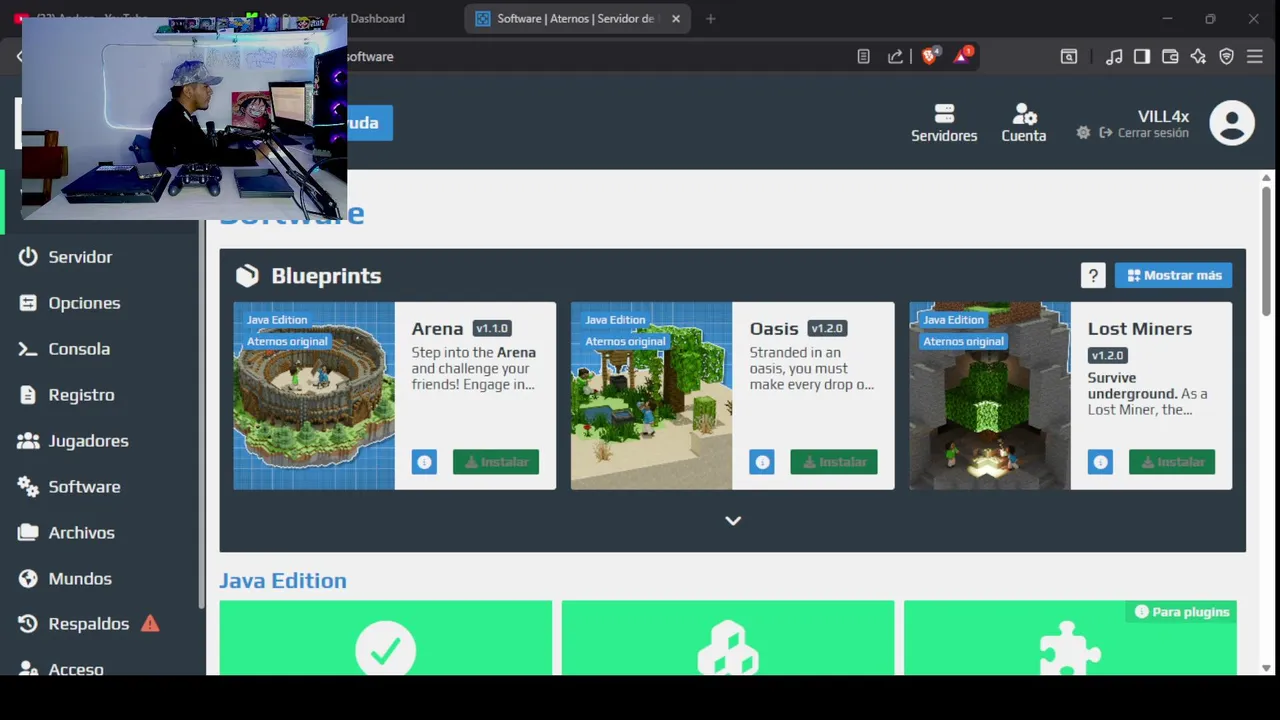Viewport: 1280px width, 720px height.
Task: Close the Aternos Software tab
Action: [x=676, y=18]
